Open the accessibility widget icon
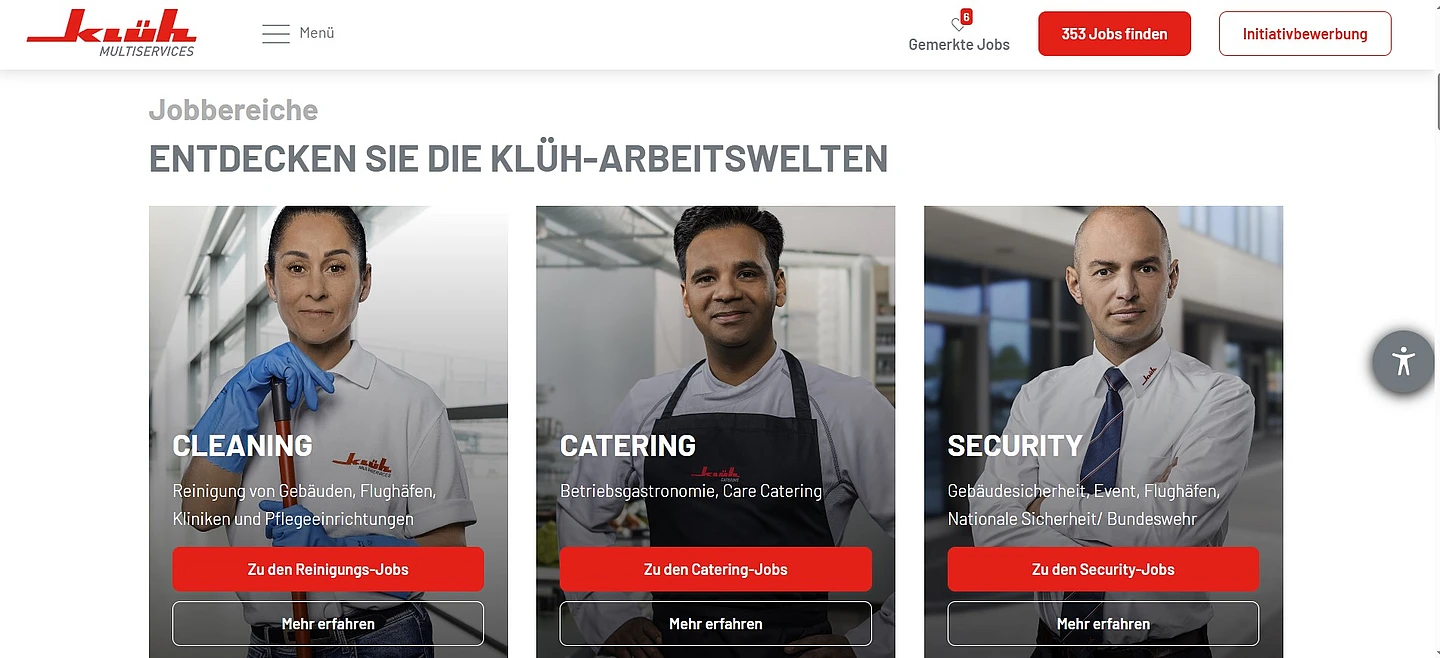The image size is (1440, 658). (x=1403, y=361)
